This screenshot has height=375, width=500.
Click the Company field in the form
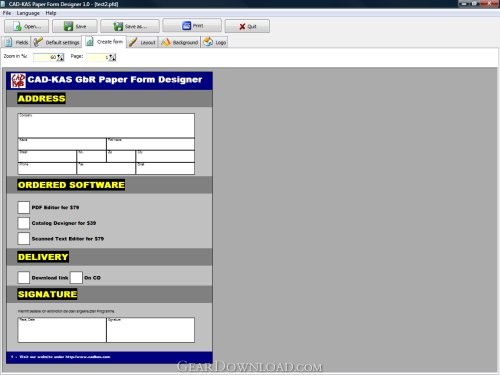pyautogui.click(x=106, y=126)
